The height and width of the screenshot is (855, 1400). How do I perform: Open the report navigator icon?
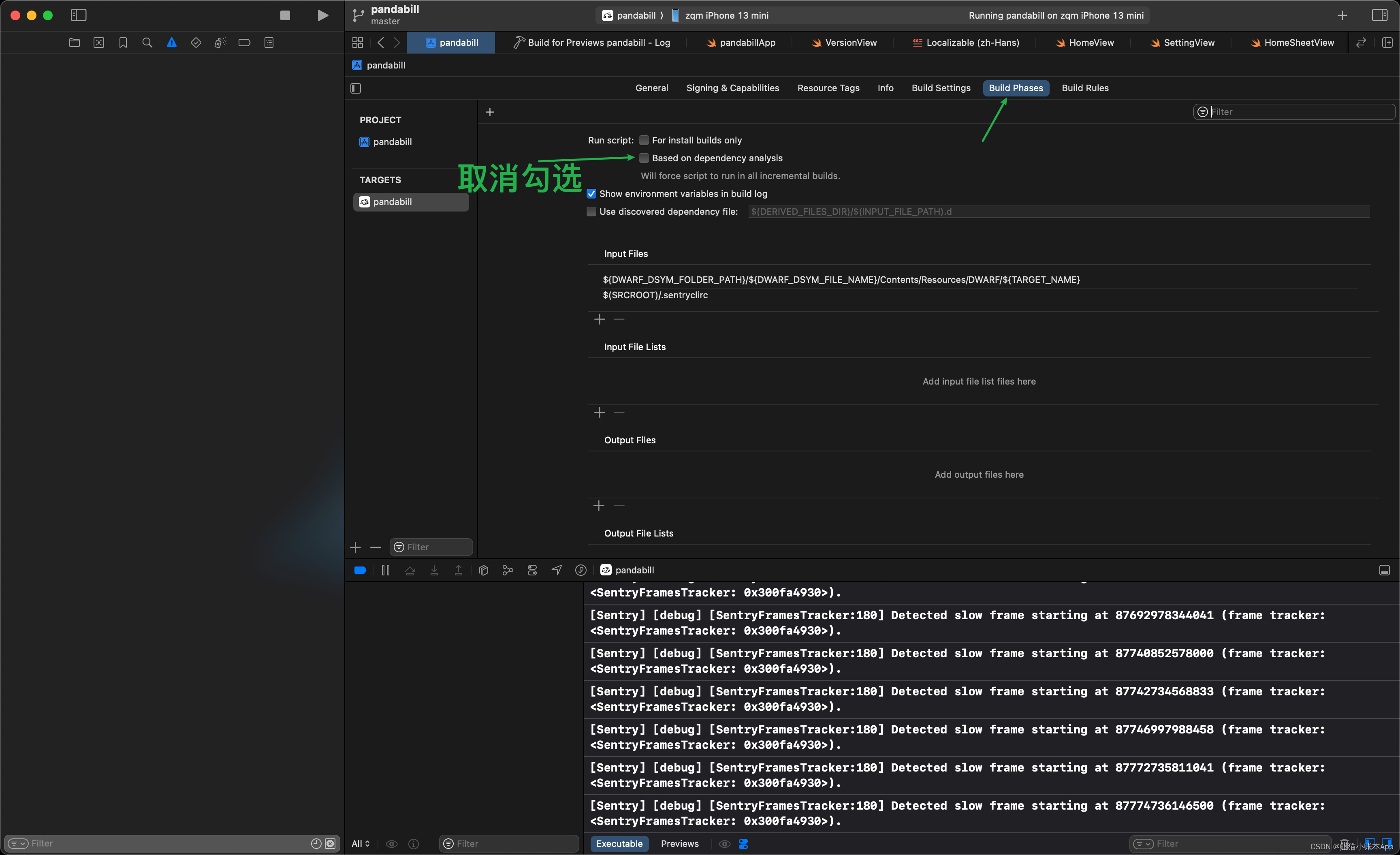pos(269,43)
